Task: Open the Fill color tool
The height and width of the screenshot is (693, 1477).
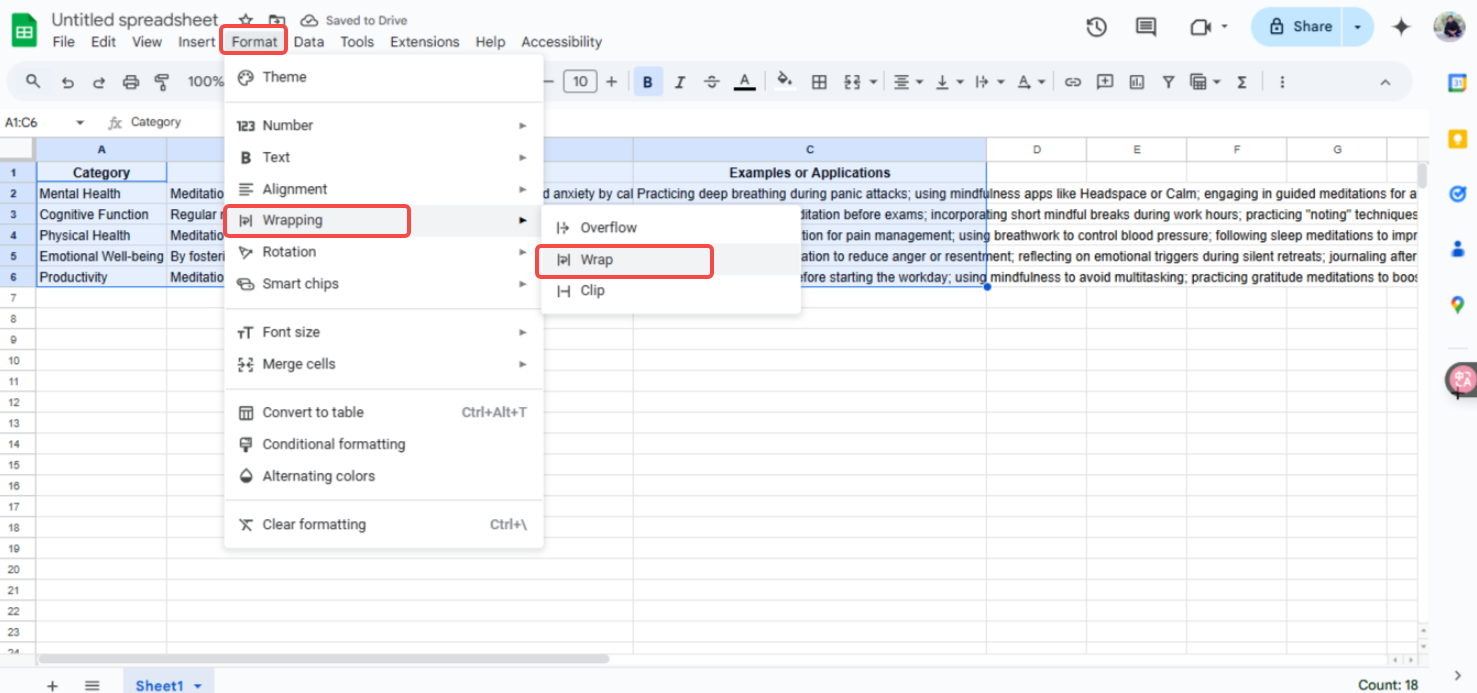Action: (785, 81)
